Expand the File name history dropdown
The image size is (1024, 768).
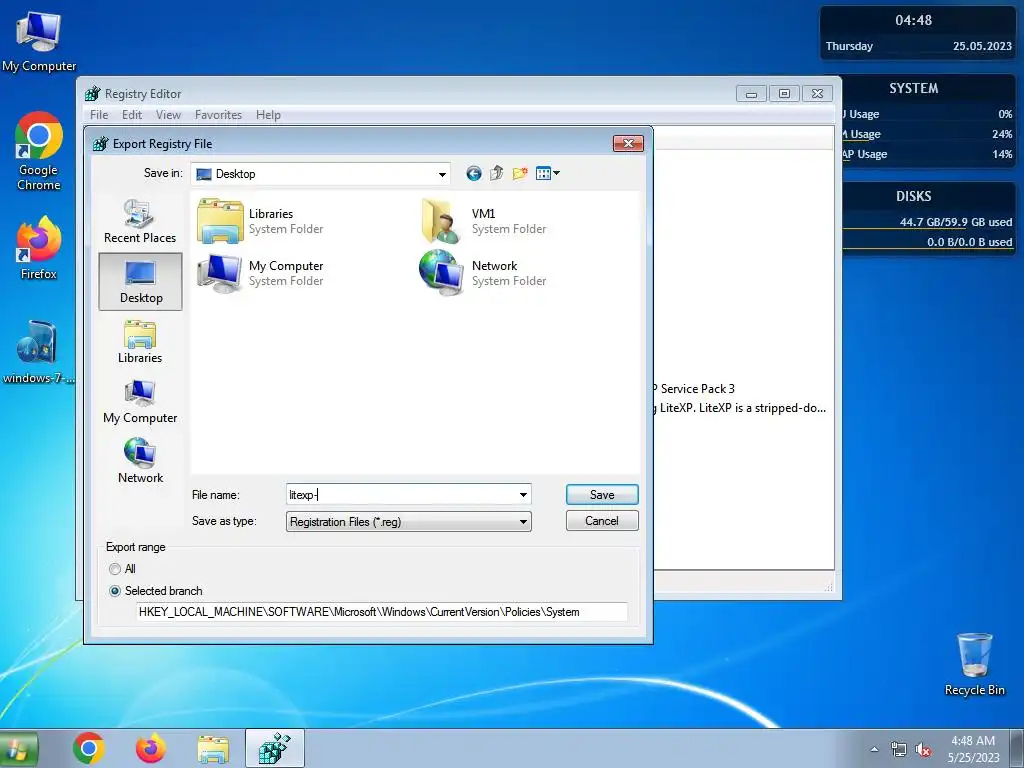[523, 495]
